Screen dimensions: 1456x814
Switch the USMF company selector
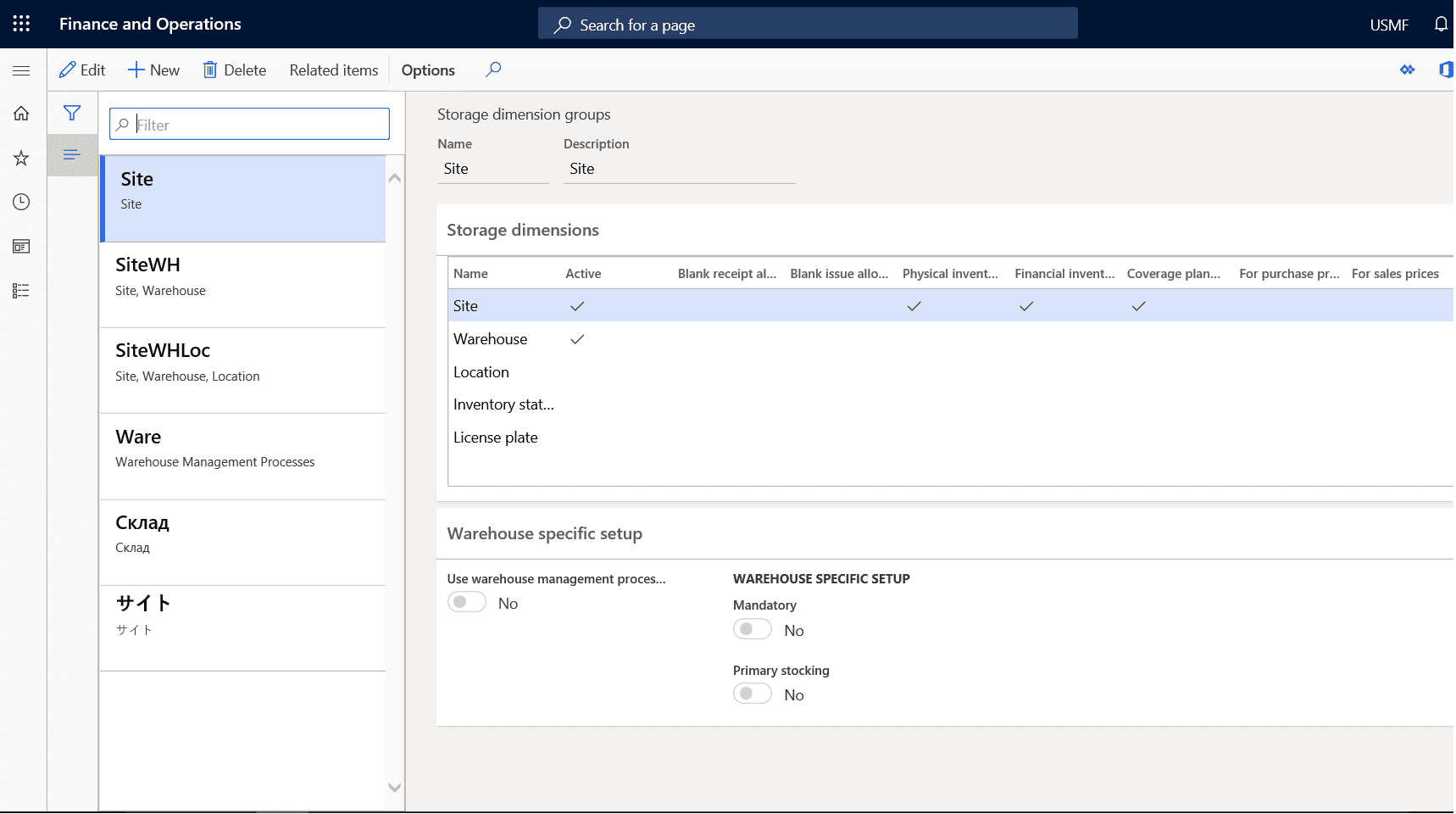pos(1389,25)
